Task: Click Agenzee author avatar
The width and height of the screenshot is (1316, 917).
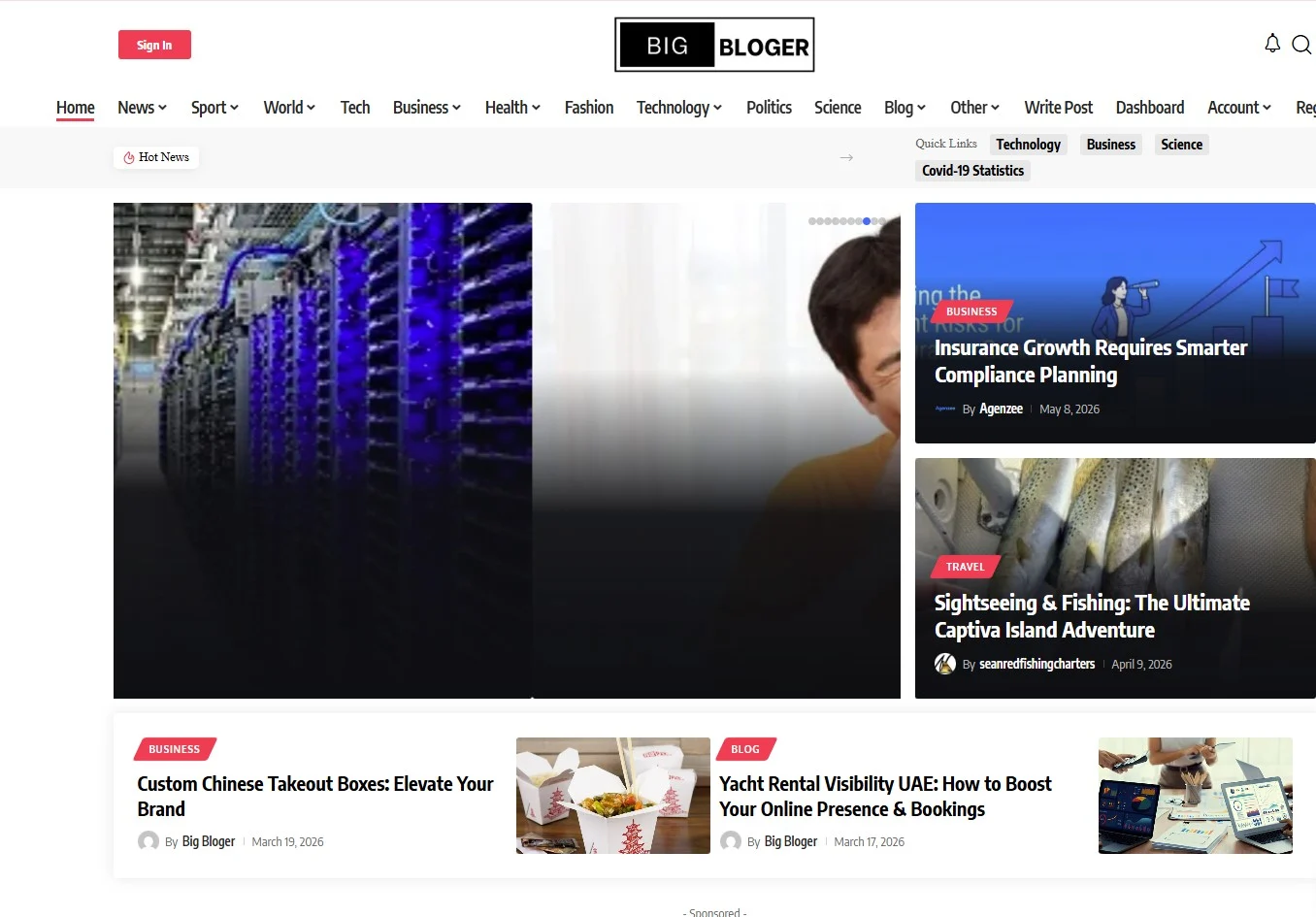Action: 945,409
